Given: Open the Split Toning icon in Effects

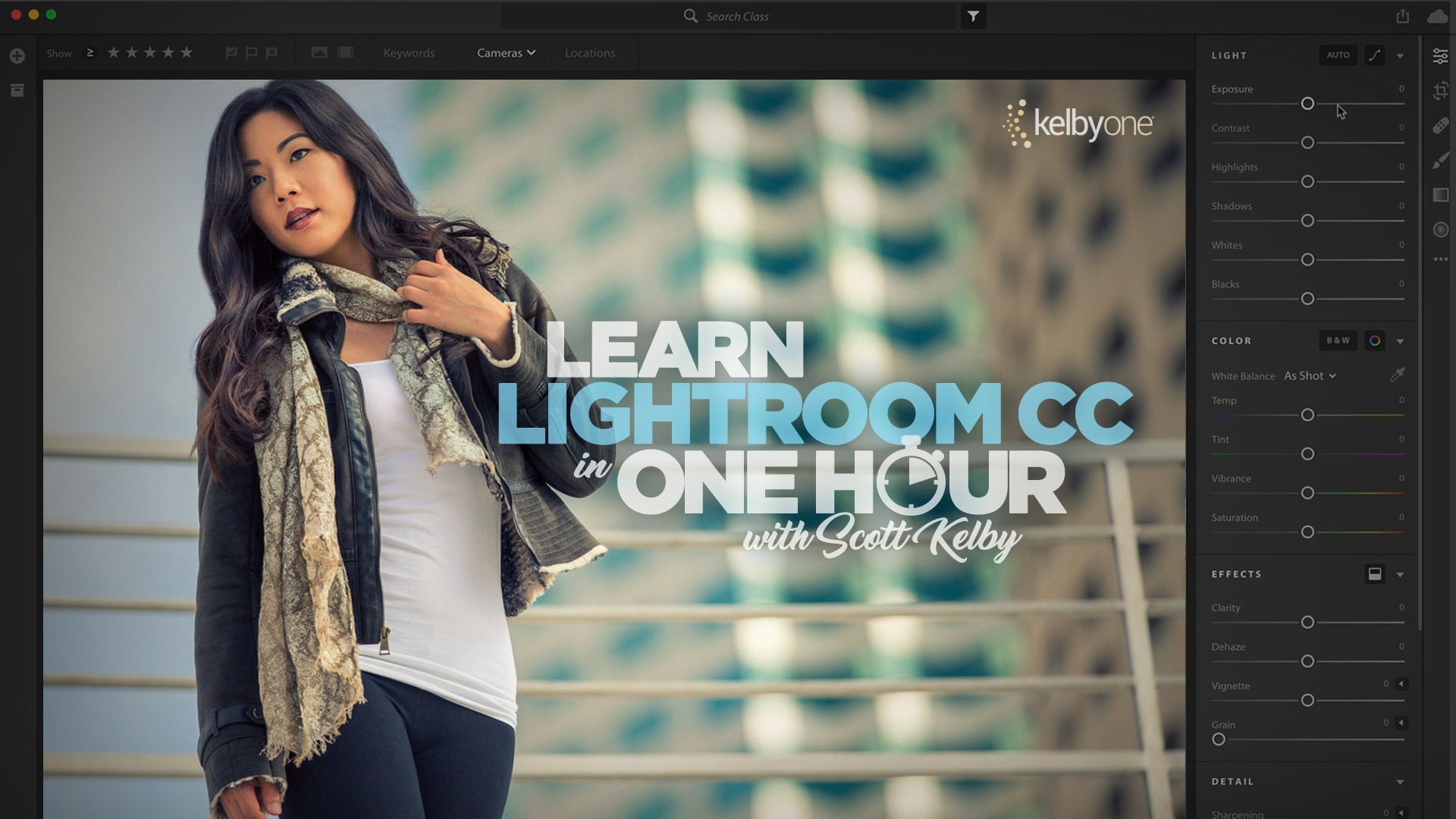Looking at the screenshot, I should 1375,574.
